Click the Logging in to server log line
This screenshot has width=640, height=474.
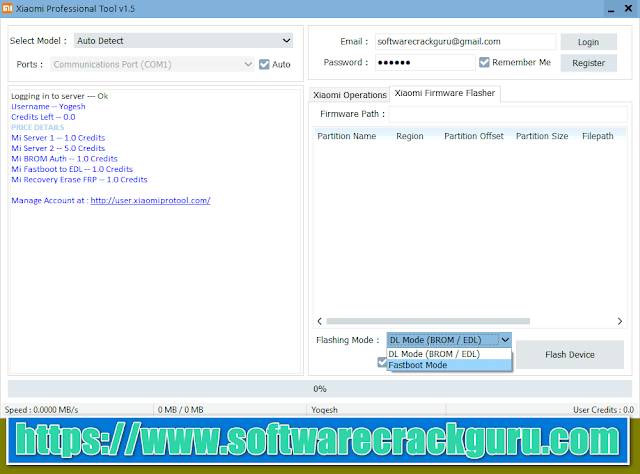pyautogui.click(x=59, y=96)
